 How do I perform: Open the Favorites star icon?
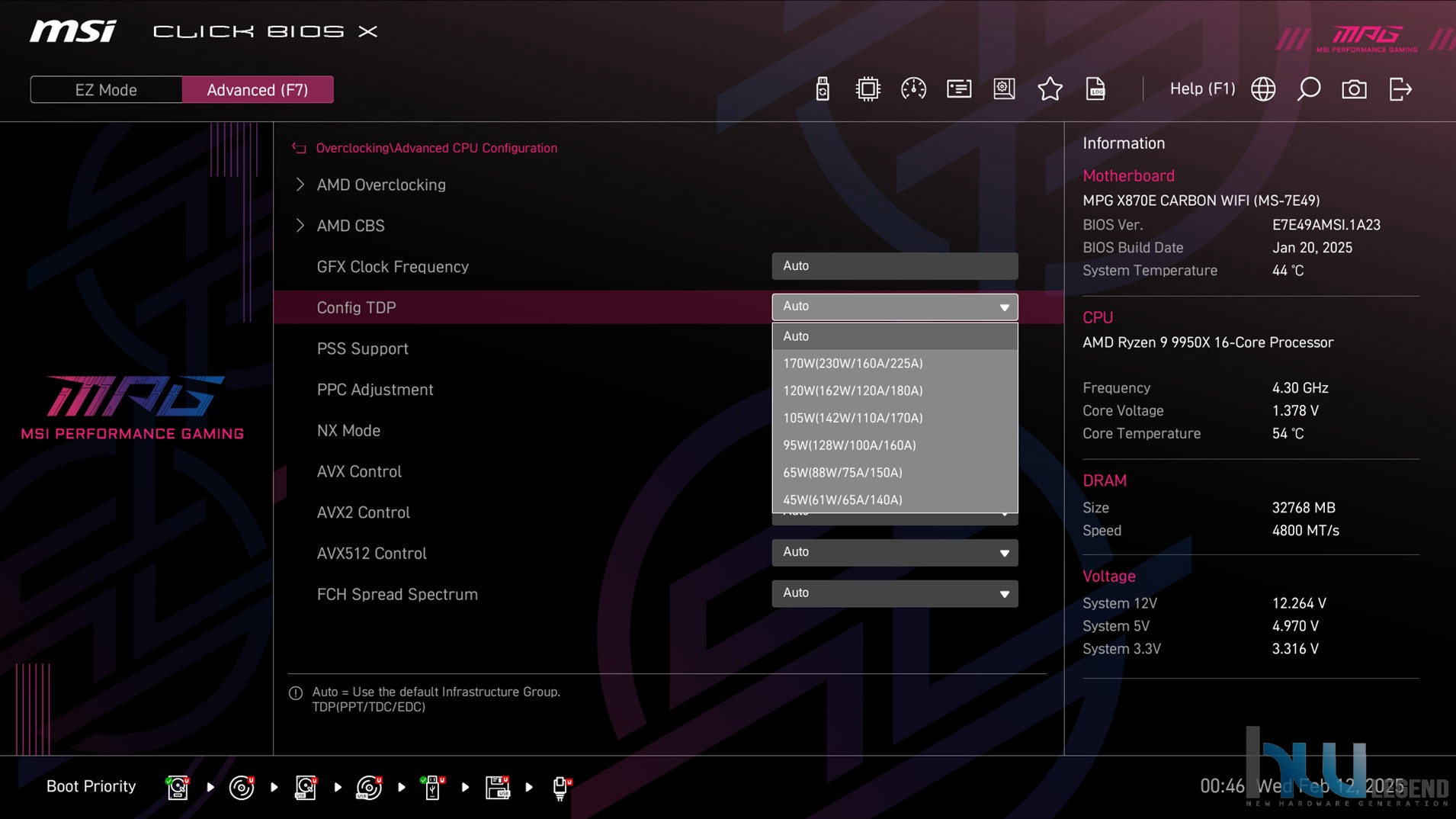point(1050,89)
